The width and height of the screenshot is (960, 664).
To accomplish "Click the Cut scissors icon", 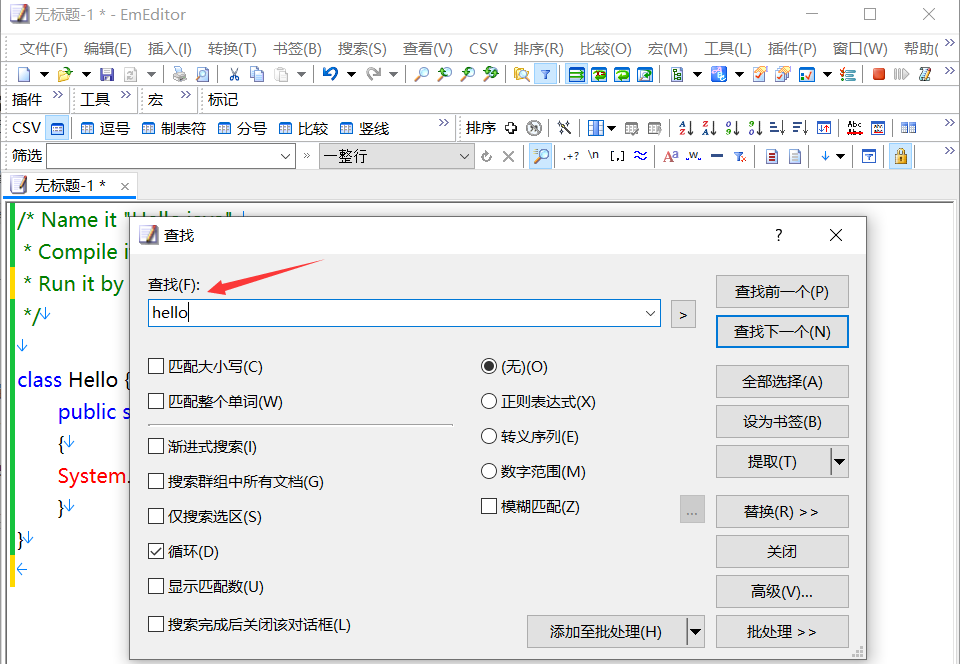I will coord(233,74).
